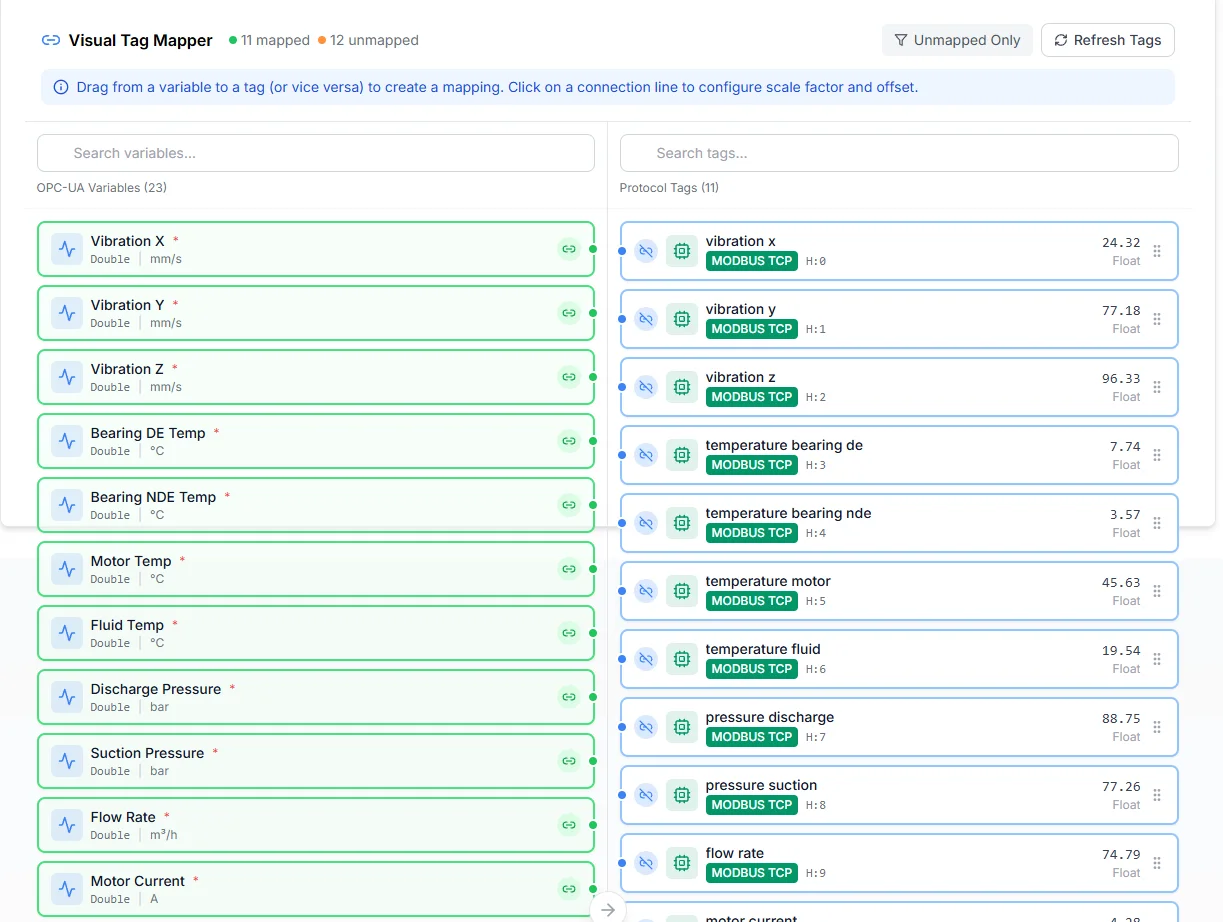Grab the drag handle on temperature motor tag
This screenshot has width=1223, height=922.
point(1157,591)
